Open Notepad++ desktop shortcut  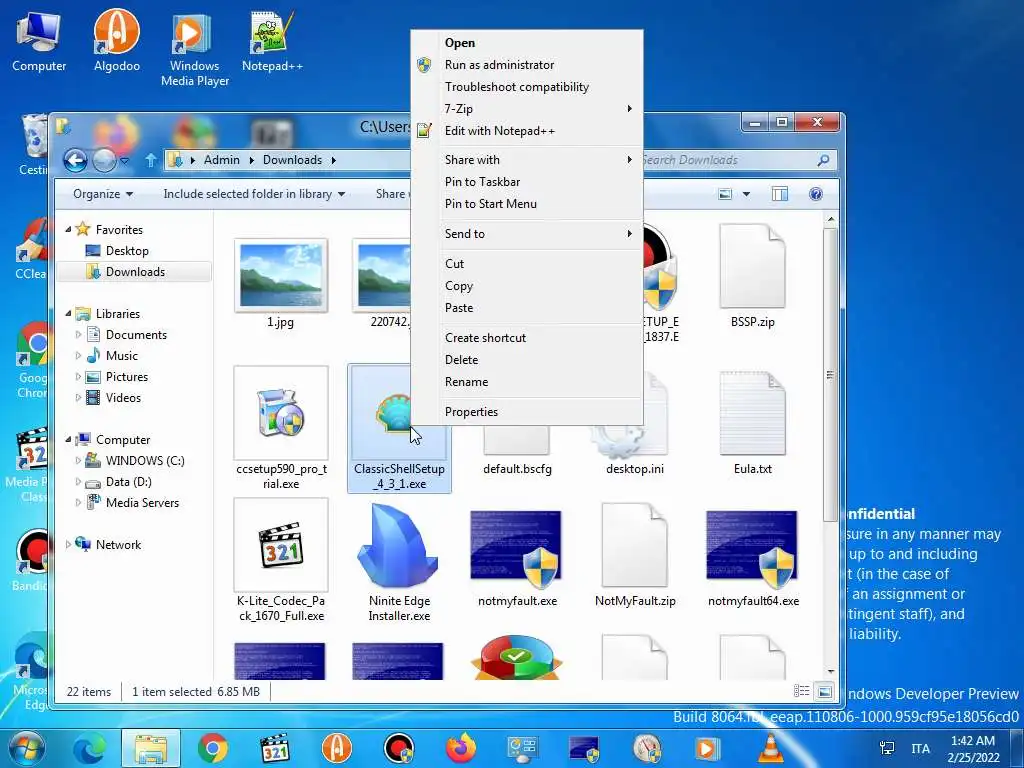coord(272,41)
